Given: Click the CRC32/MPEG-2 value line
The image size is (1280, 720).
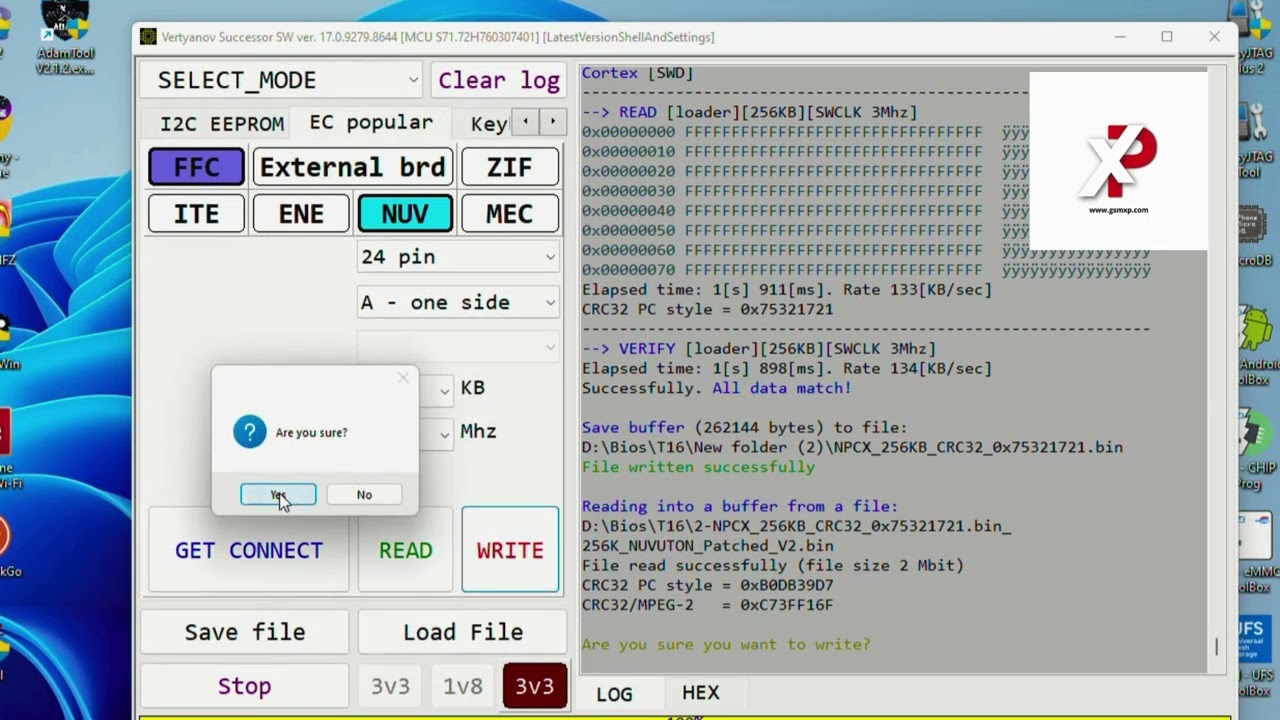Looking at the screenshot, I should [707, 605].
